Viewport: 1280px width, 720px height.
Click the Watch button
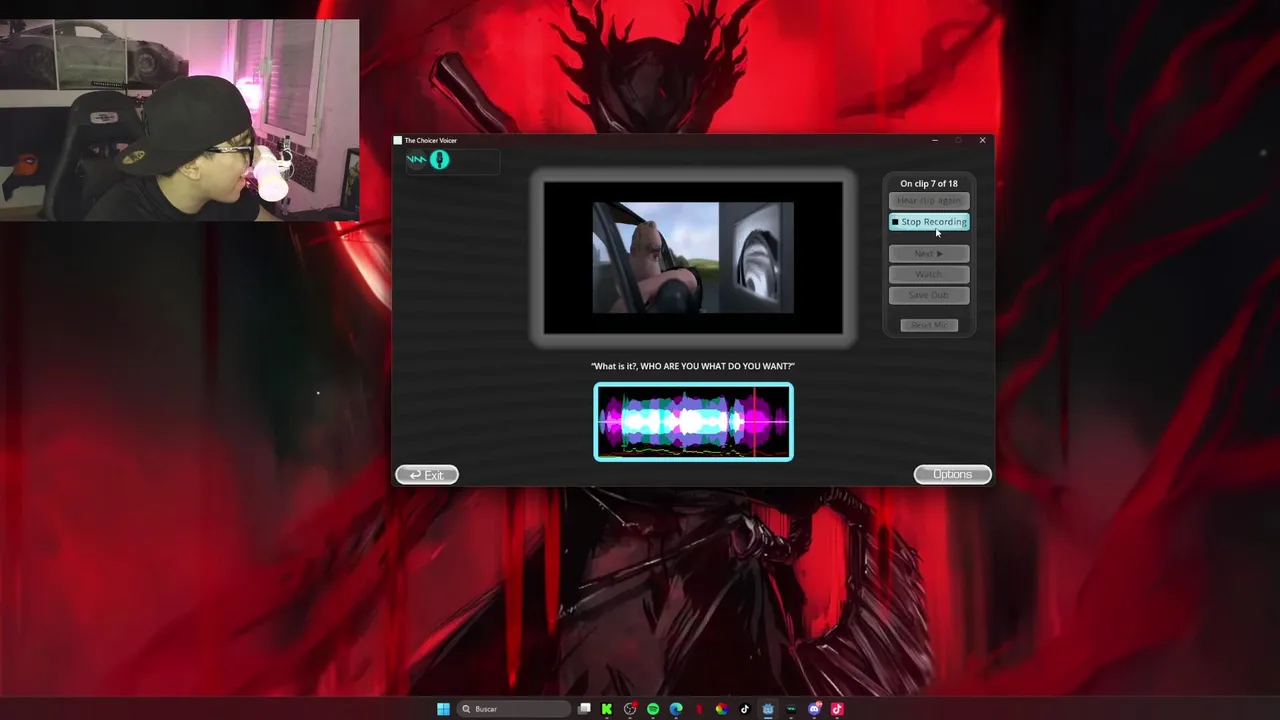pyautogui.click(x=929, y=274)
